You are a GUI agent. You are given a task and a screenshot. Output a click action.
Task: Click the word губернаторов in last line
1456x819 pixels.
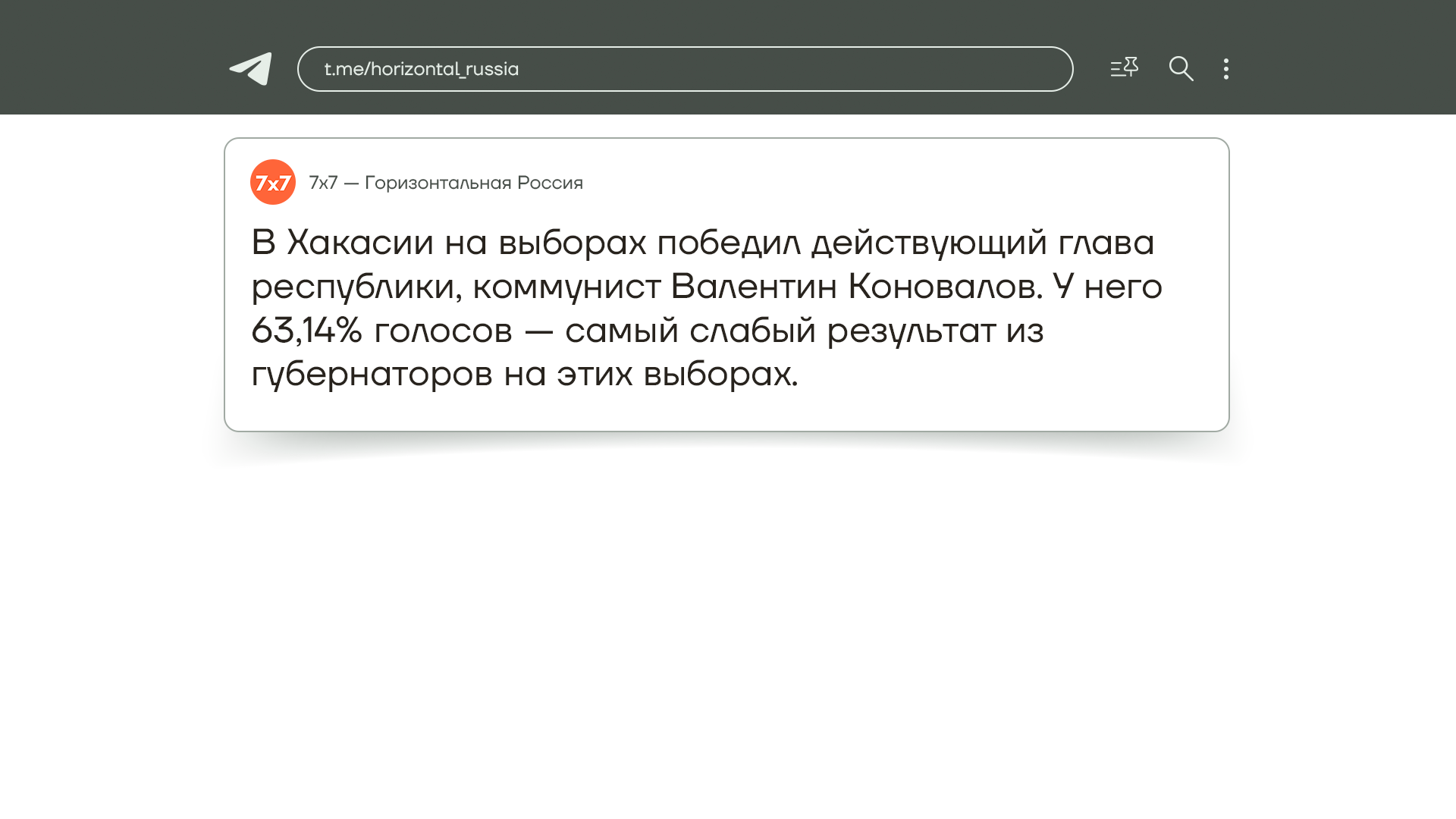[372, 374]
